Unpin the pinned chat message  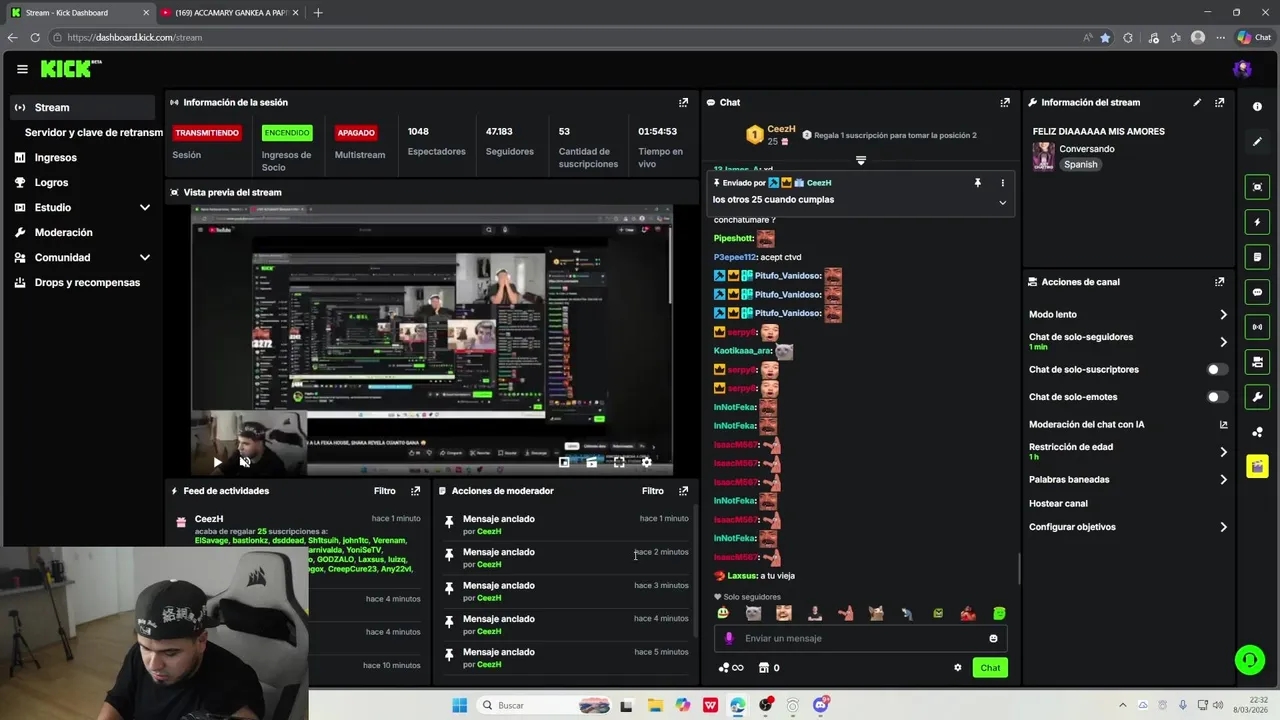pos(977,183)
